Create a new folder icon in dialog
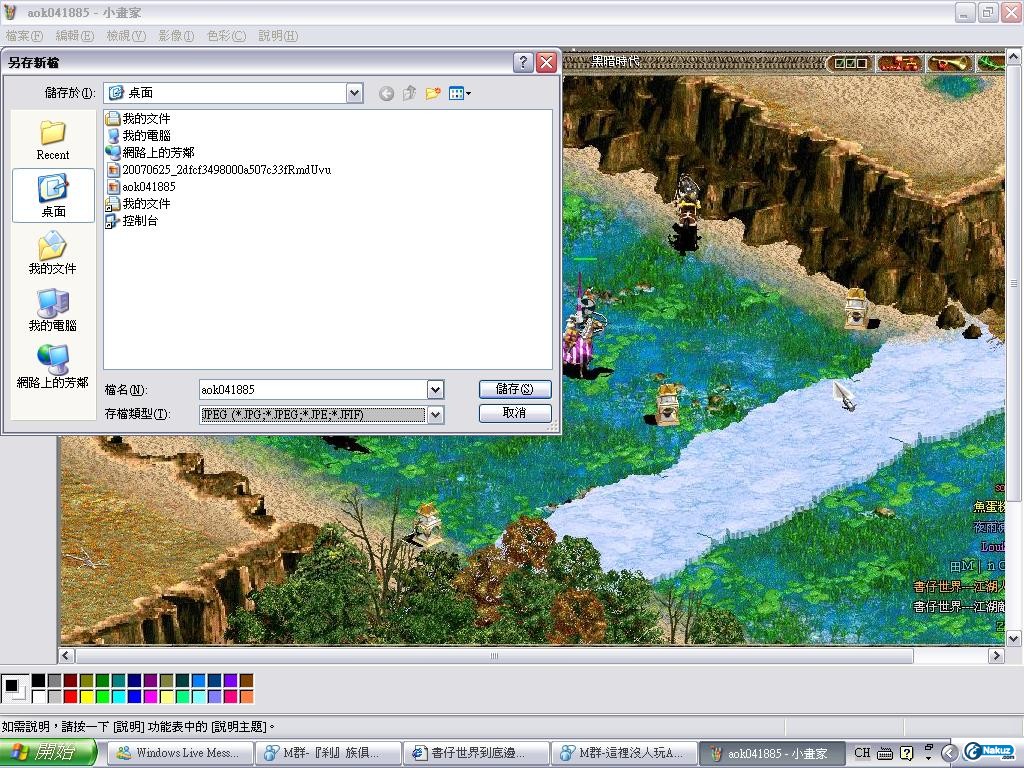This screenshot has height=768, width=1024. (x=432, y=93)
